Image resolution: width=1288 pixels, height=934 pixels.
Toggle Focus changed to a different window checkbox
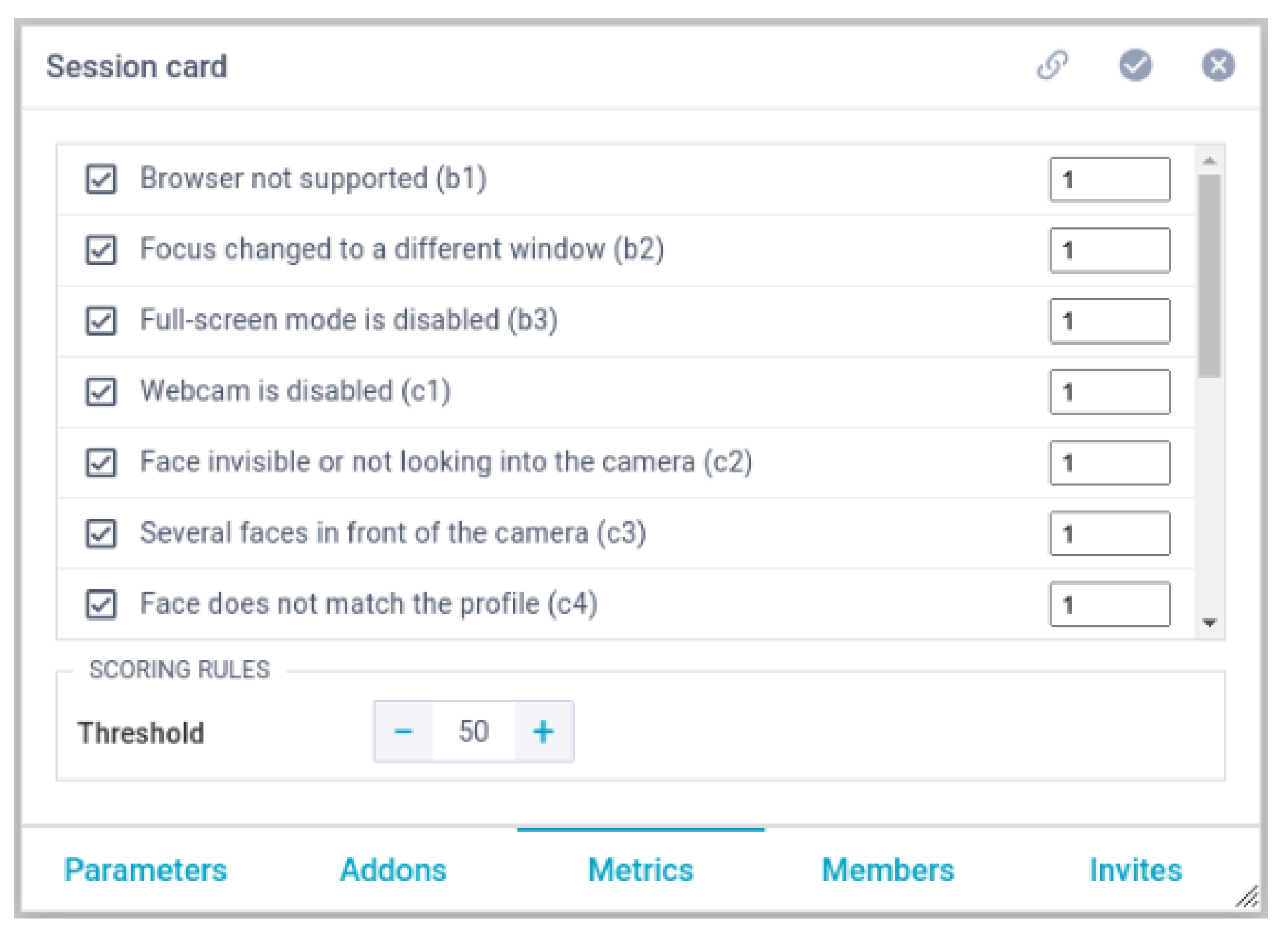(x=101, y=250)
